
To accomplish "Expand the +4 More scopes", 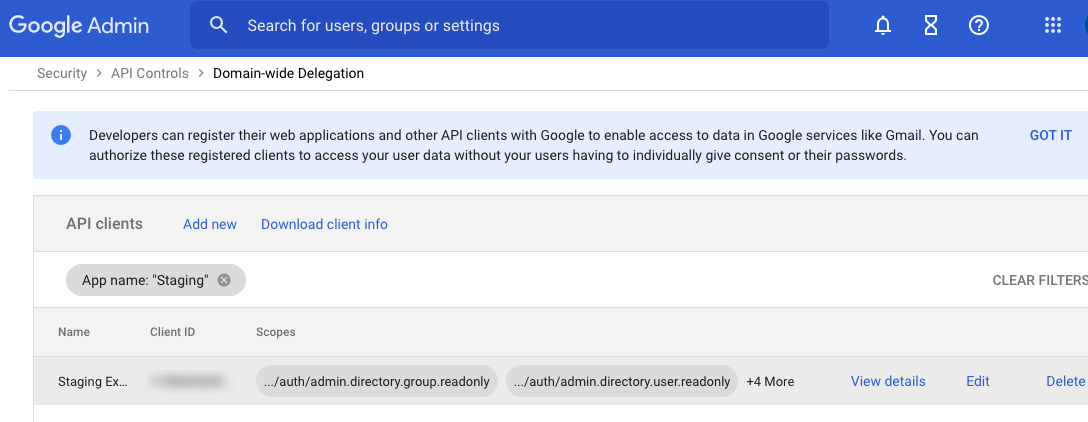I will coord(770,381).
